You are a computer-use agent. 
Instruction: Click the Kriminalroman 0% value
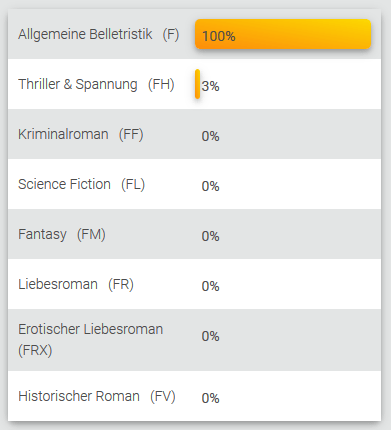(x=210, y=136)
